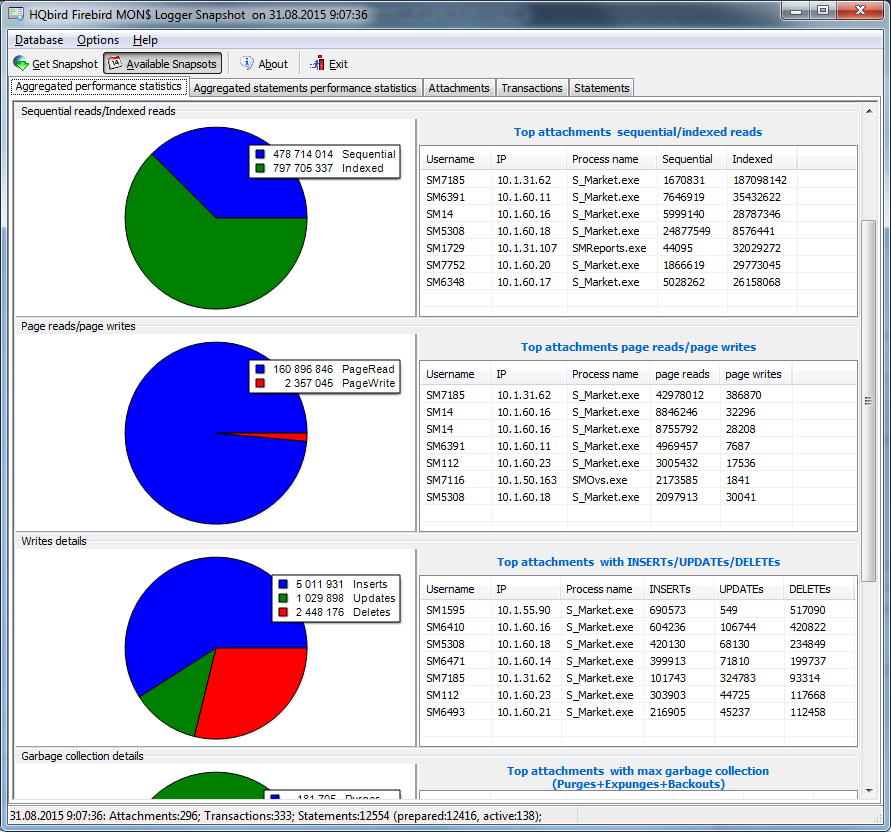Select the Statements tab
891x832 pixels.
602,88
